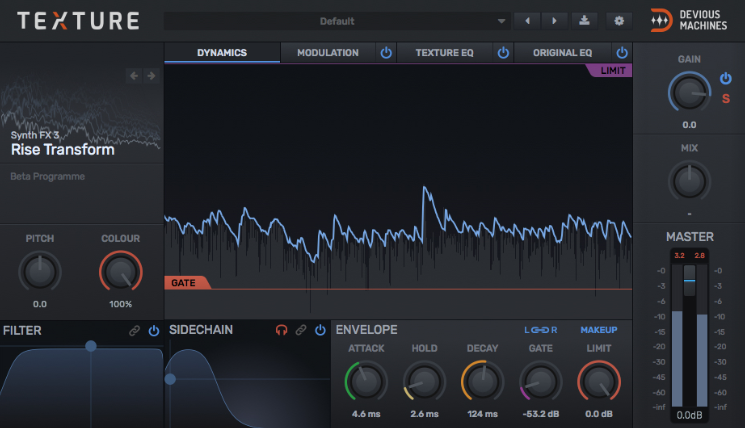The image size is (745, 428).
Task: Toggle the Texture EQ power button
Action: pyautogui.click(x=503, y=53)
